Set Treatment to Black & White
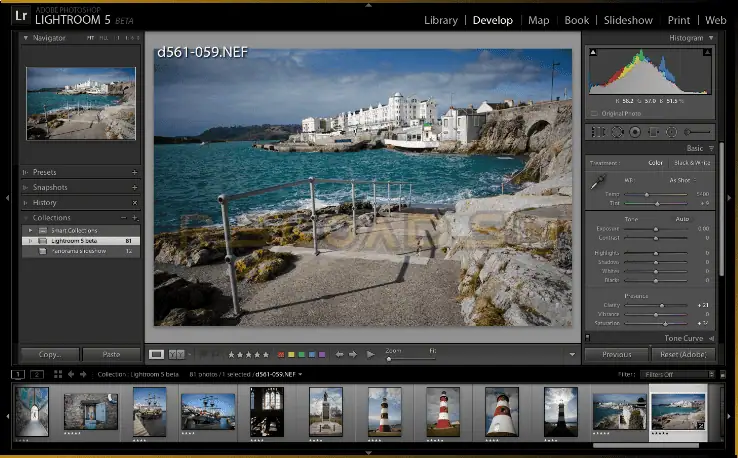Image resolution: width=738 pixels, height=458 pixels. coord(692,163)
